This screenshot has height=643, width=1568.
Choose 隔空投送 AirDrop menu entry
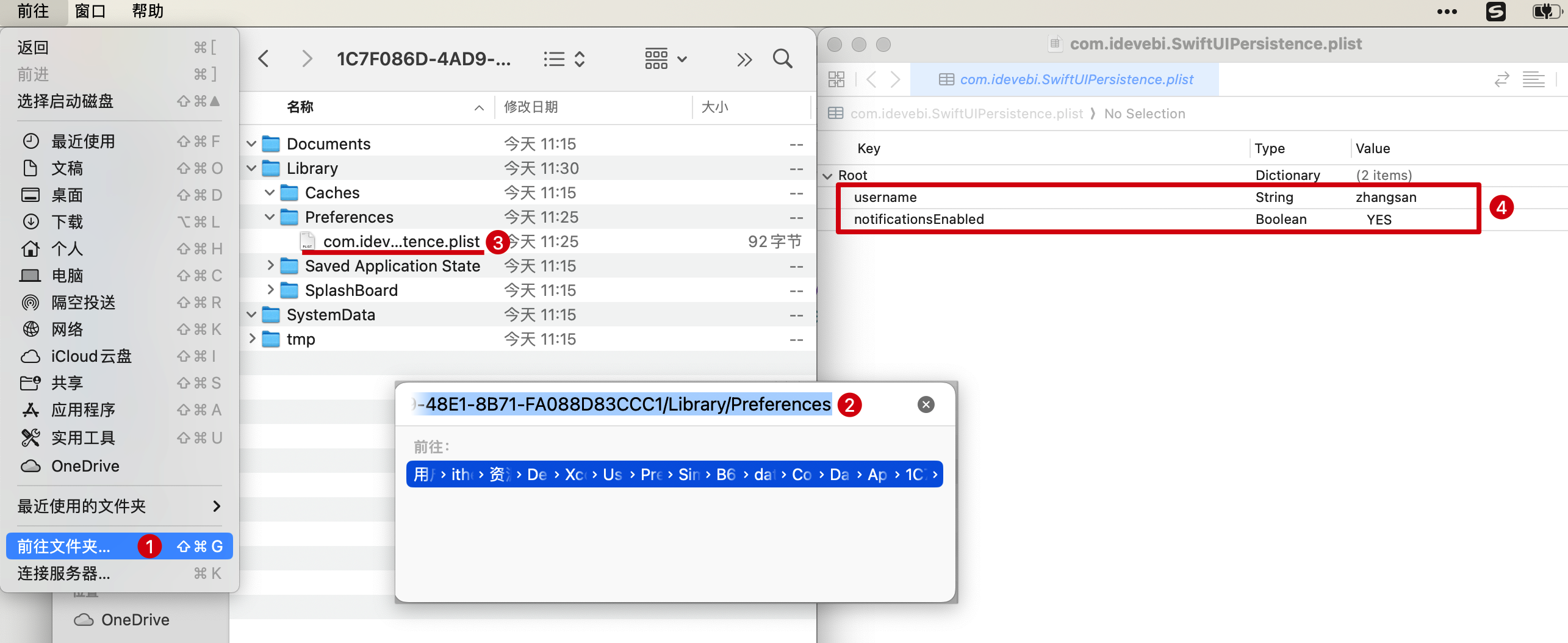119,302
